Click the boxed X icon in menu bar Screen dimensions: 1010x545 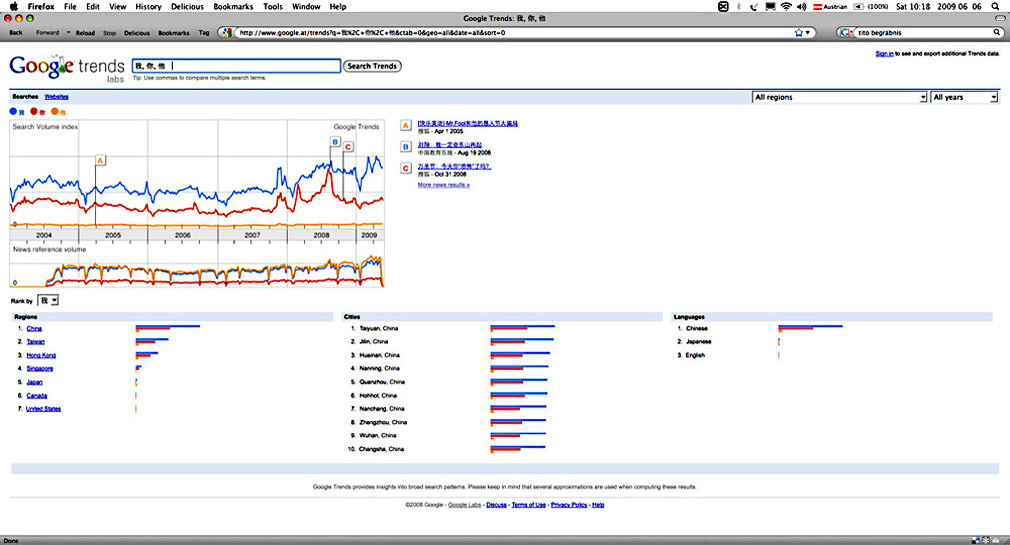tap(723, 6)
